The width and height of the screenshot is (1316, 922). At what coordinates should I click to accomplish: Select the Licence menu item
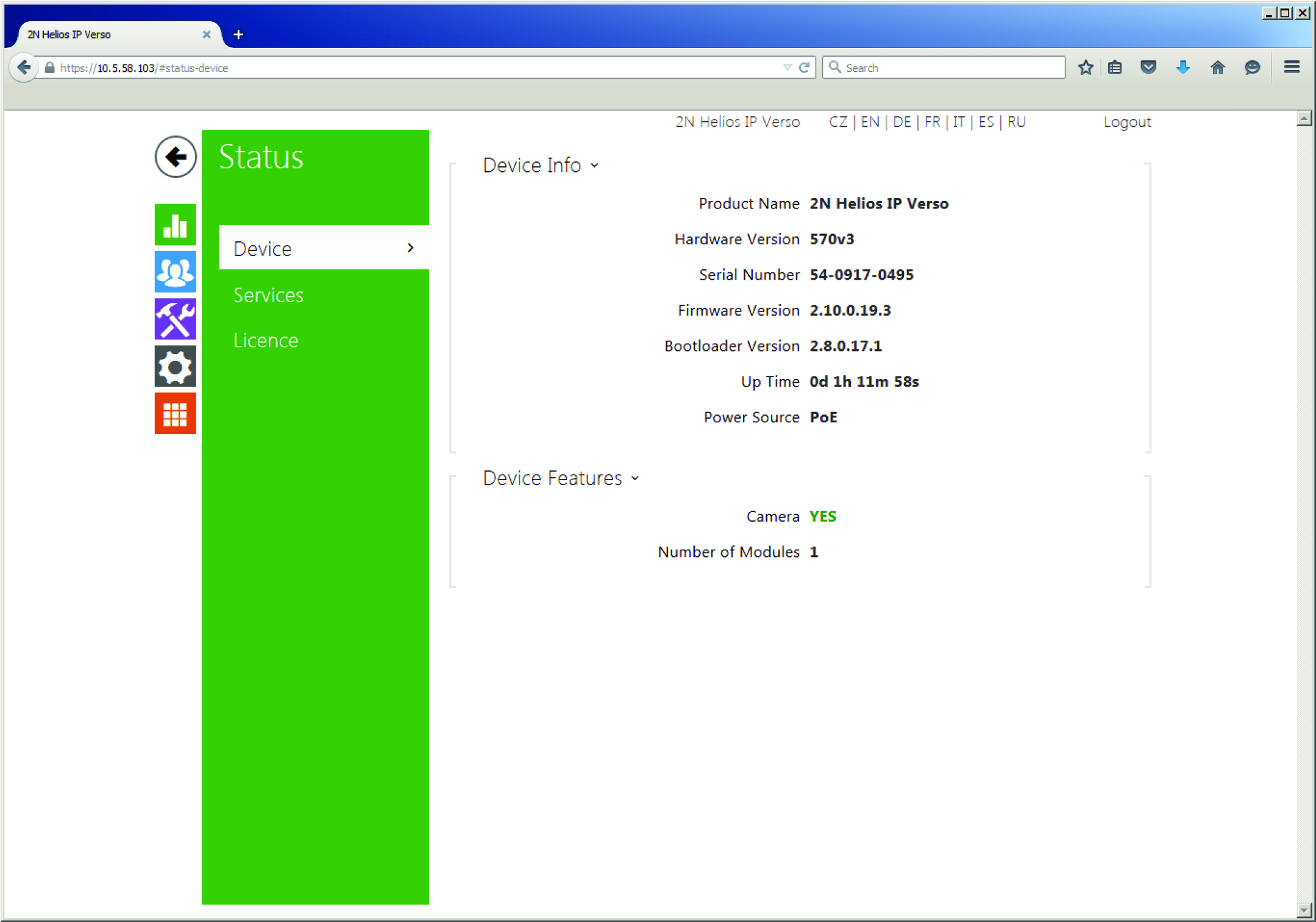click(266, 340)
